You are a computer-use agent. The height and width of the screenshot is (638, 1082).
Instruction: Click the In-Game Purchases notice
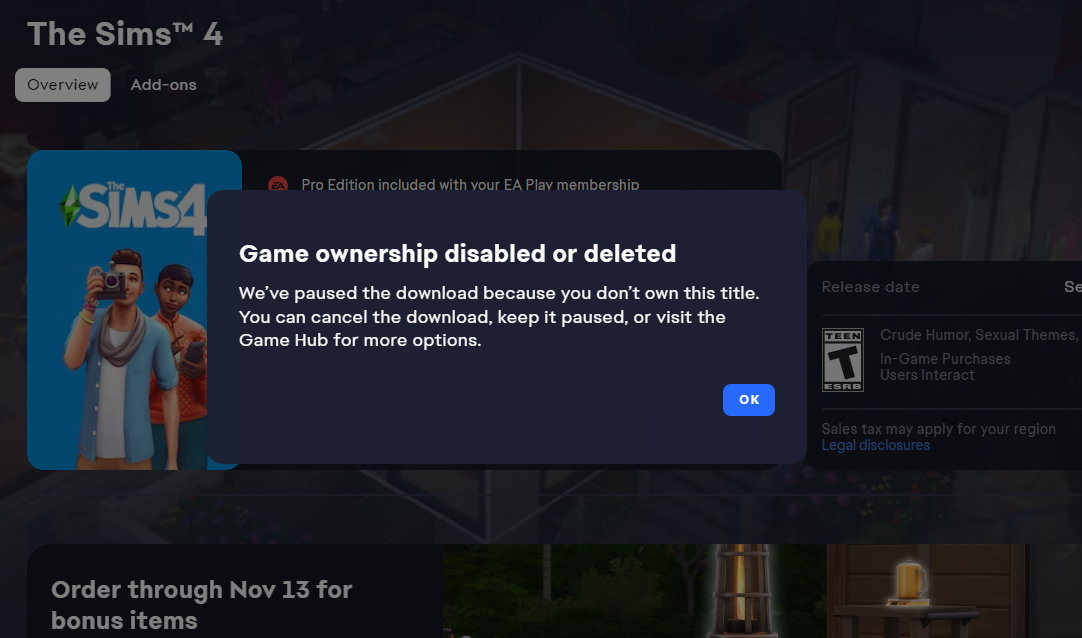point(945,359)
